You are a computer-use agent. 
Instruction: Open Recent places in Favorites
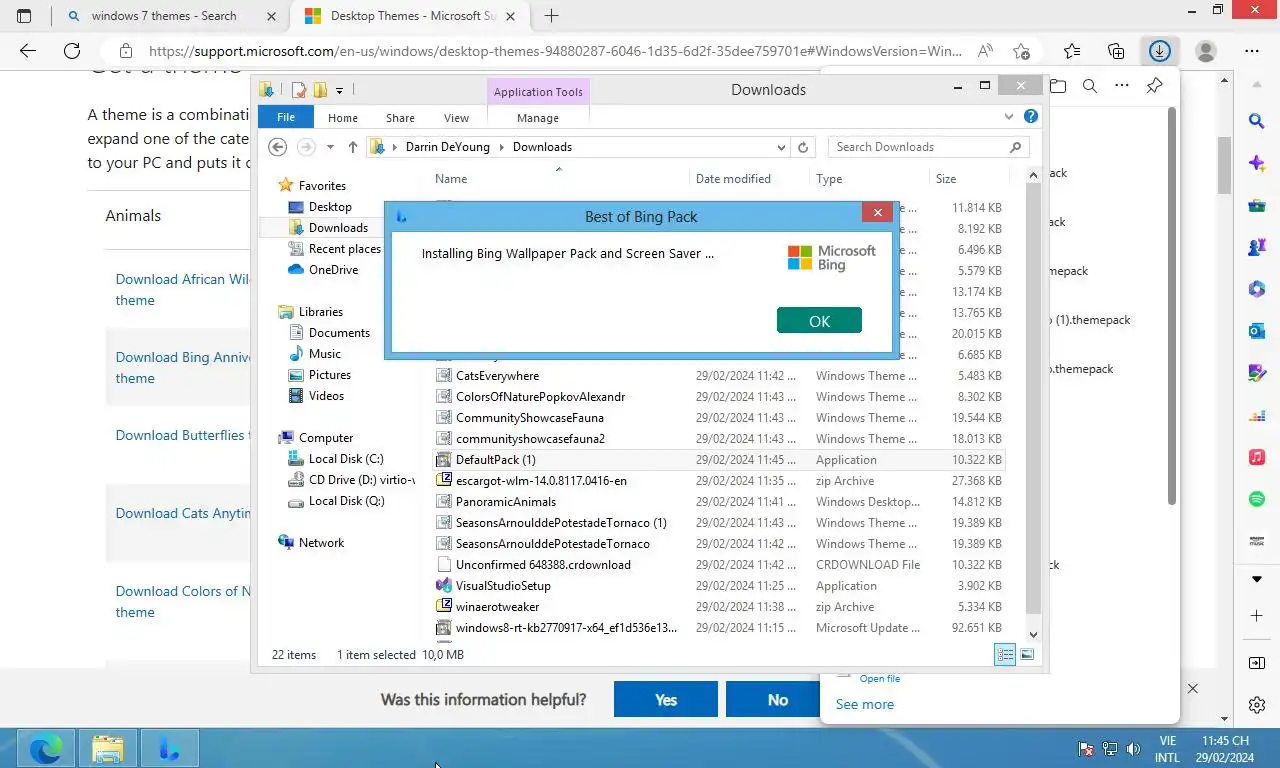(x=344, y=249)
